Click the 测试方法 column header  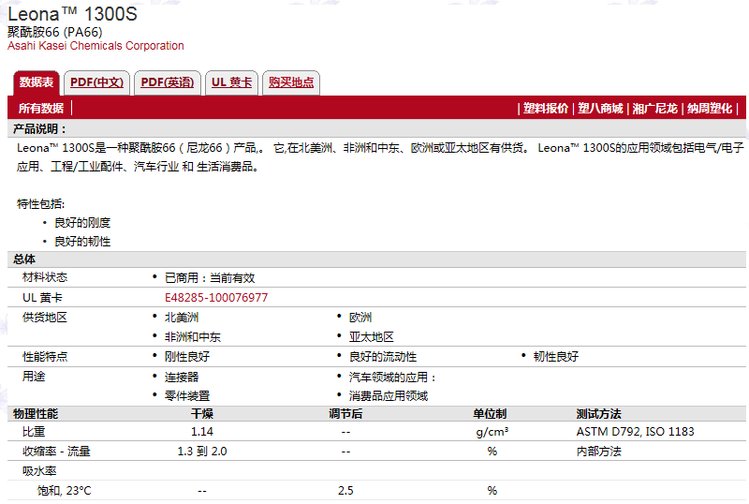(599, 414)
